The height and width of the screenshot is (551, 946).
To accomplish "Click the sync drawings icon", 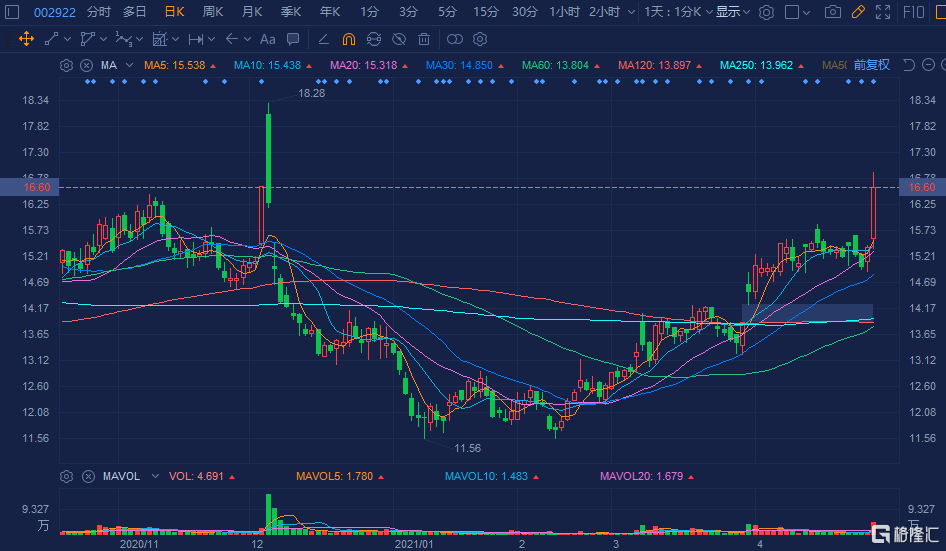I will pos(374,39).
